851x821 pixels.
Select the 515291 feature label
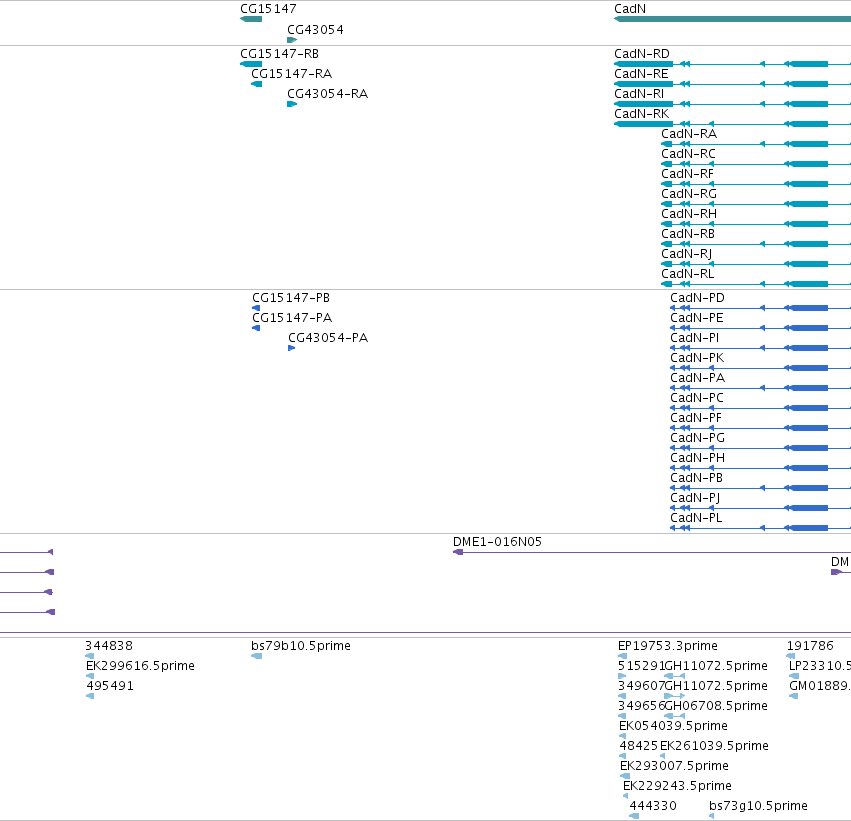(641, 666)
